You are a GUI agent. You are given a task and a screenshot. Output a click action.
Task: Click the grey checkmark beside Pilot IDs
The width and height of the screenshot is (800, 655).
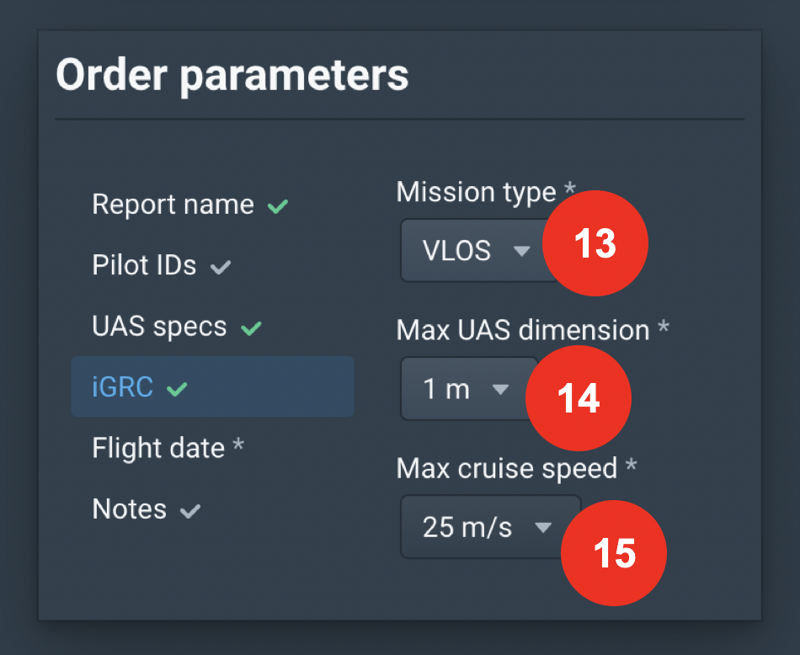pos(221,267)
